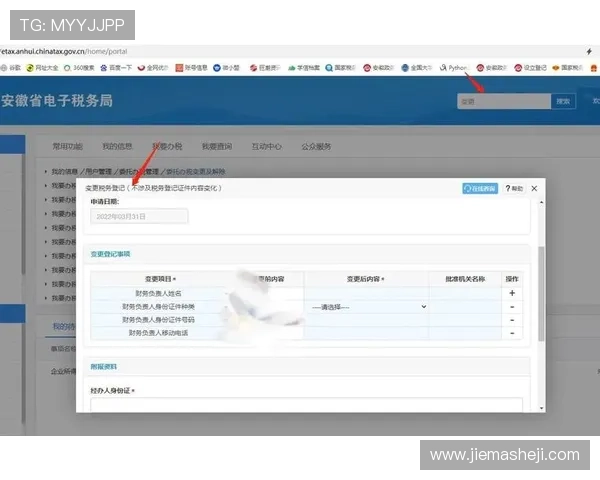Click the 批准机关名称 column header
600x480 pixels.
(465, 279)
